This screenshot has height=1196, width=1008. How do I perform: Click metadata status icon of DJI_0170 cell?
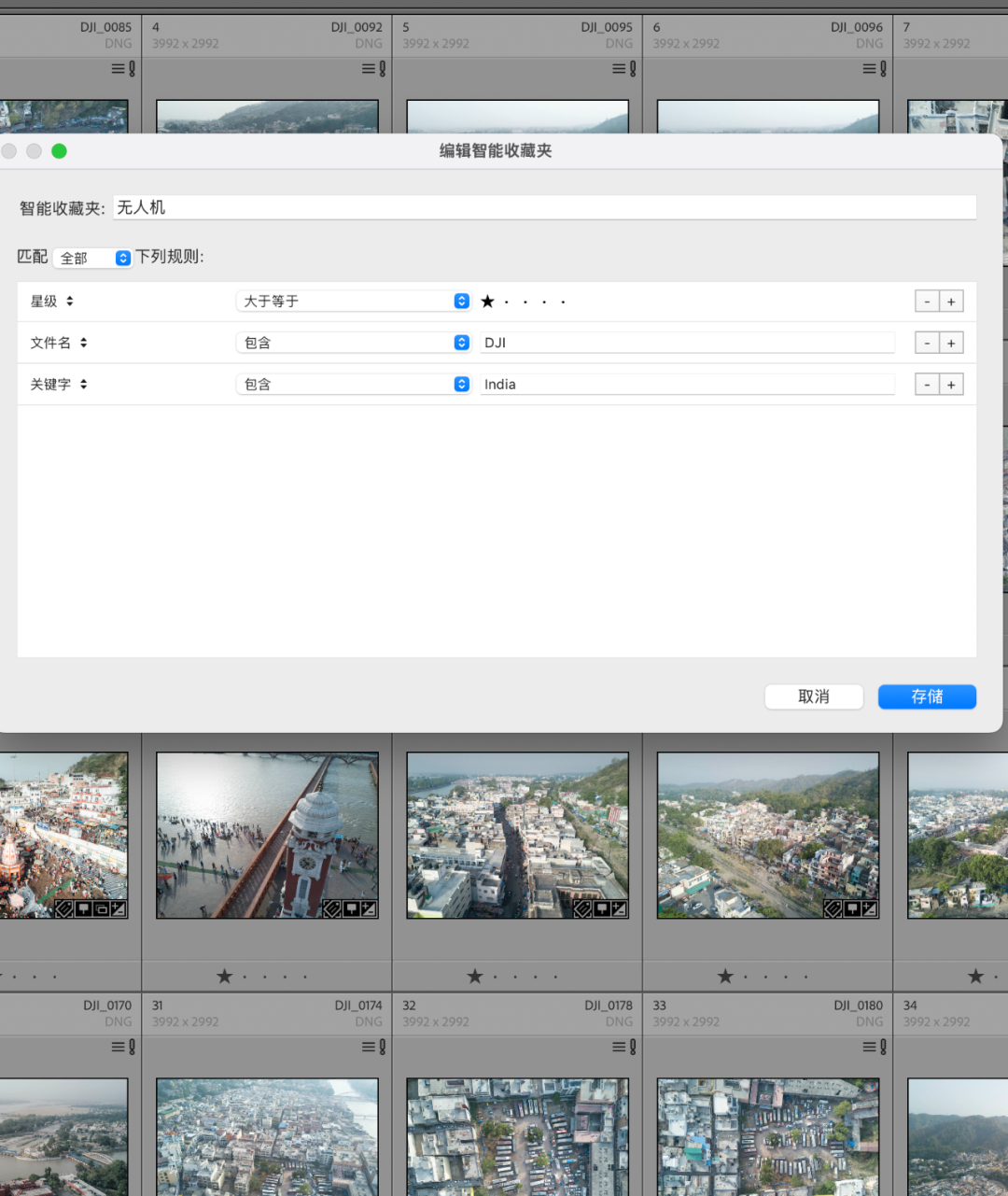coord(123,1047)
